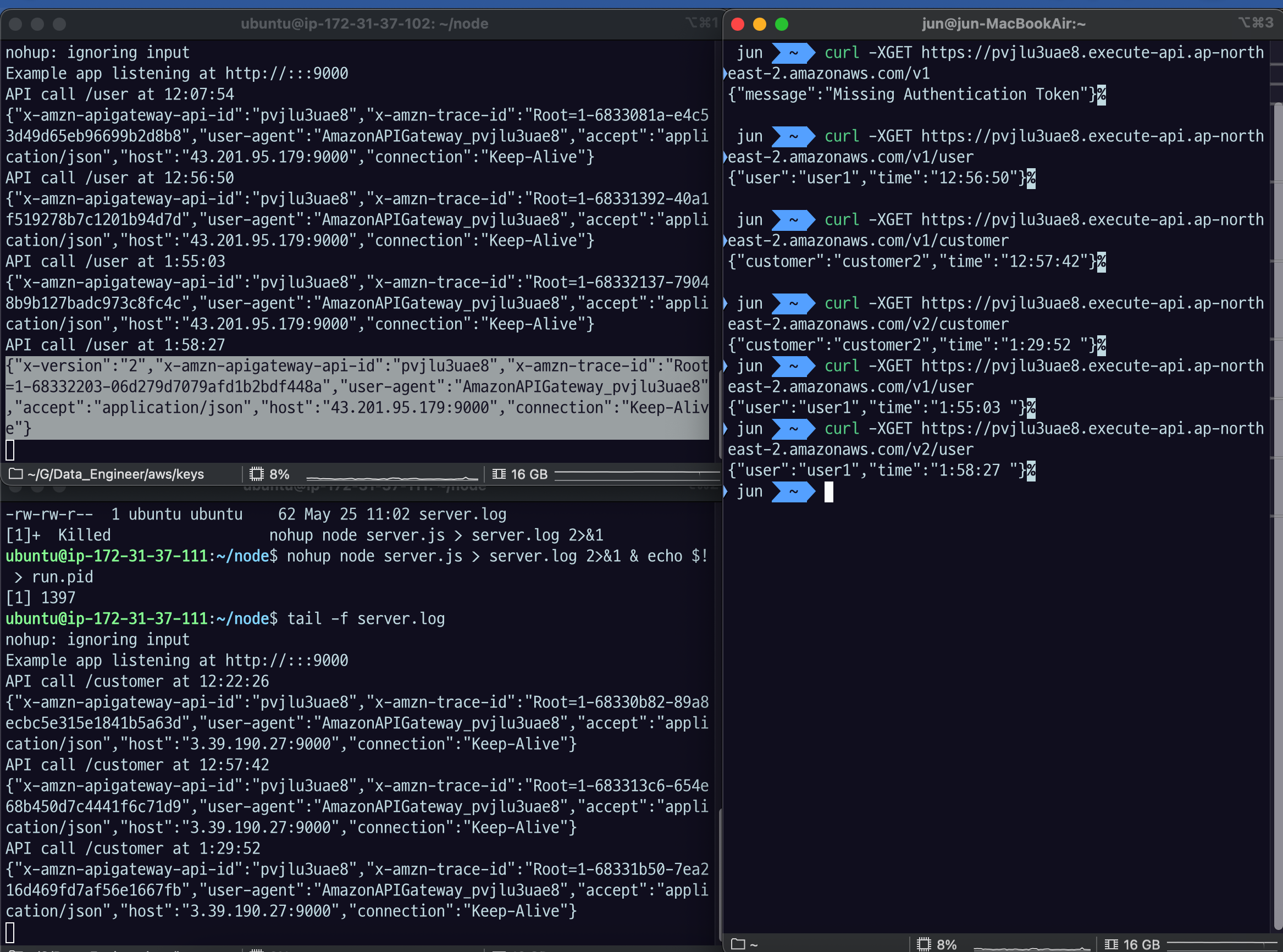1283x952 pixels.
Task: Zoom the jun@jun-MacBookAir window with the green button
Action: tap(781, 24)
